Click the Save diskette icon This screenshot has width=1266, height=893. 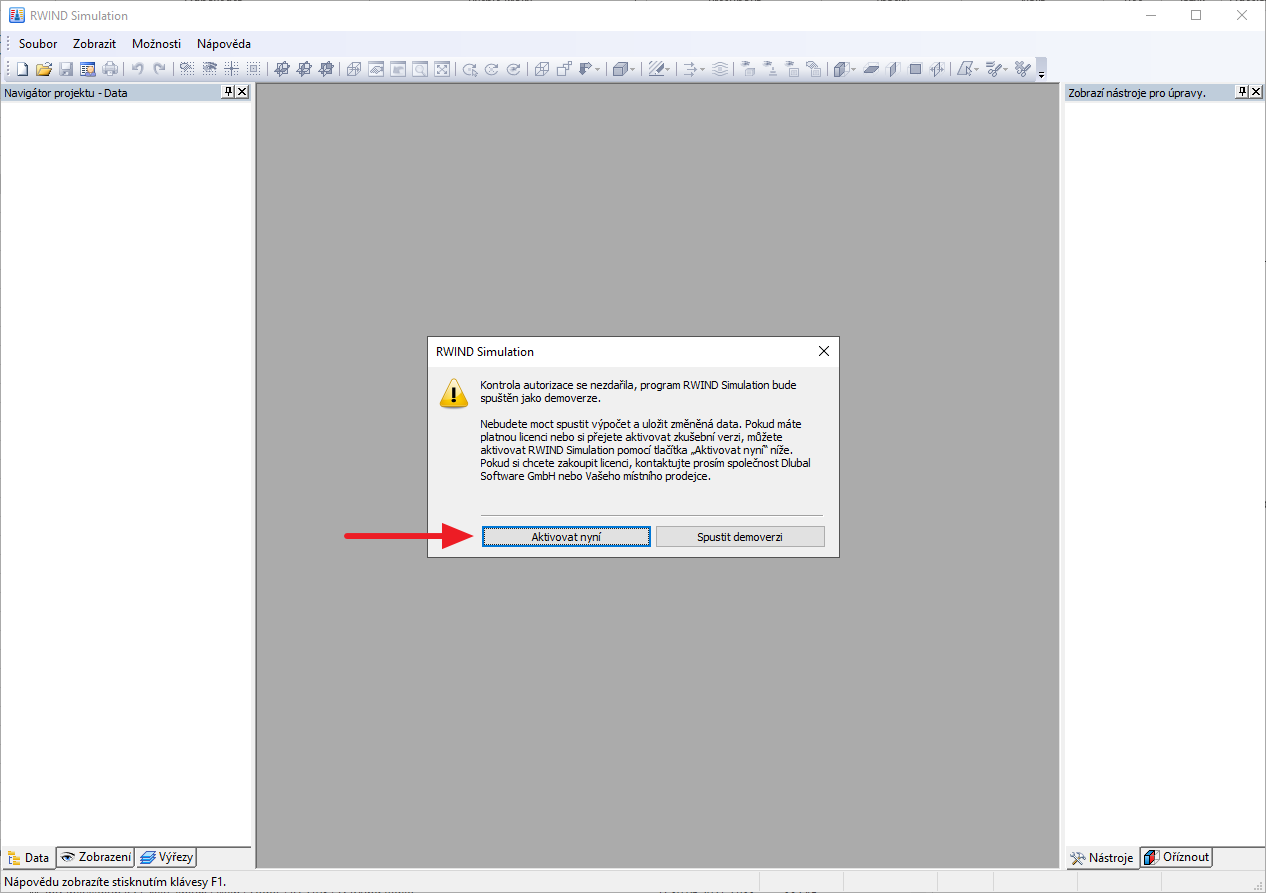tap(66, 69)
